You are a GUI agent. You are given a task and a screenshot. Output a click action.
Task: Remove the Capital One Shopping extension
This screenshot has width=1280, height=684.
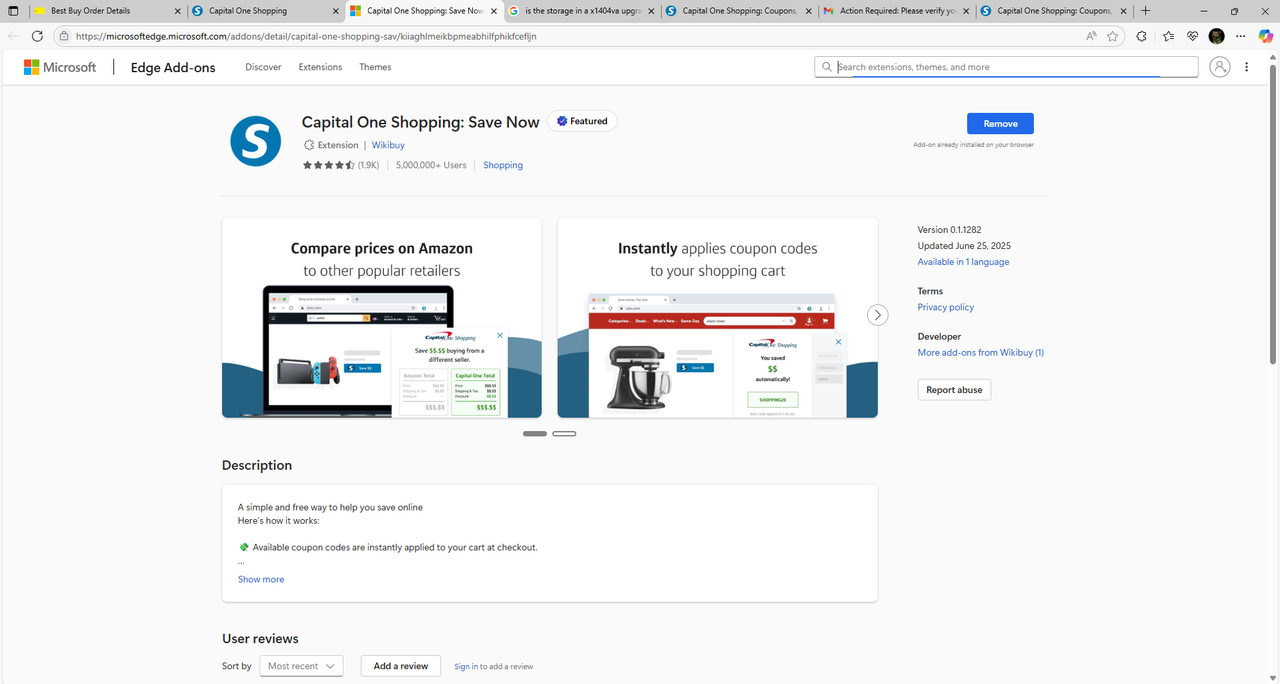click(1000, 123)
